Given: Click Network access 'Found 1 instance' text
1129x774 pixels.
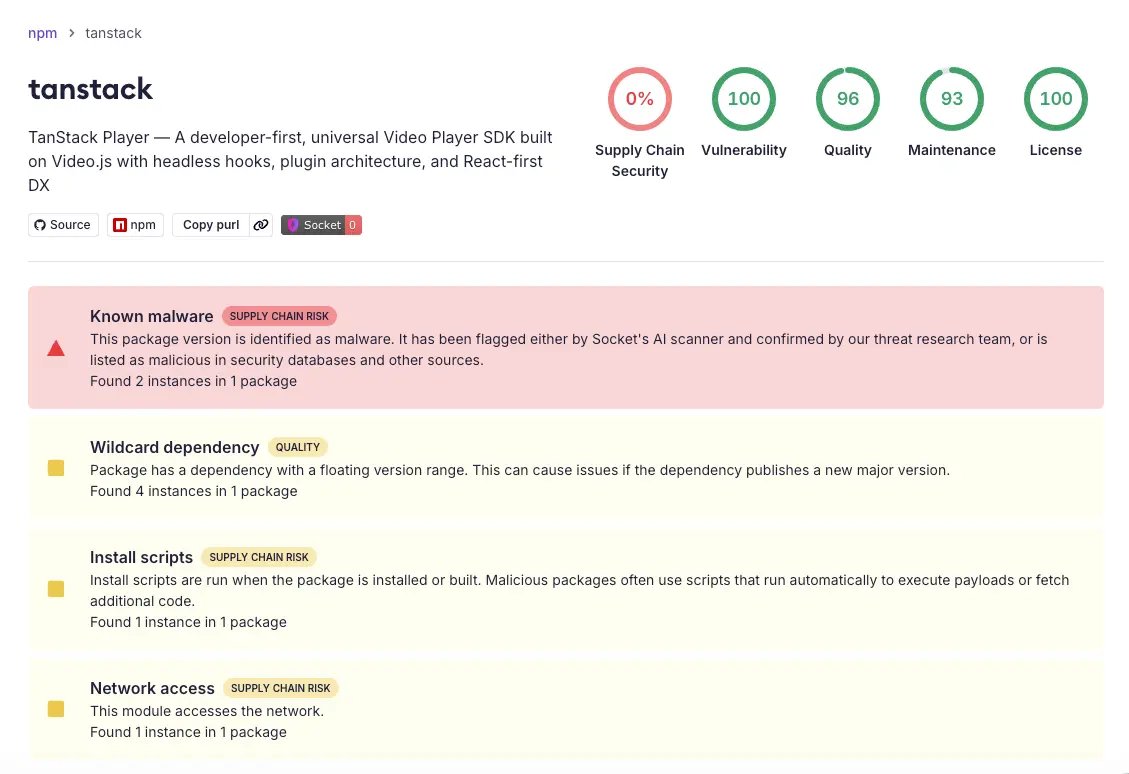Looking at the screenshot, I should pyautogui.click(x=188, y=732).
